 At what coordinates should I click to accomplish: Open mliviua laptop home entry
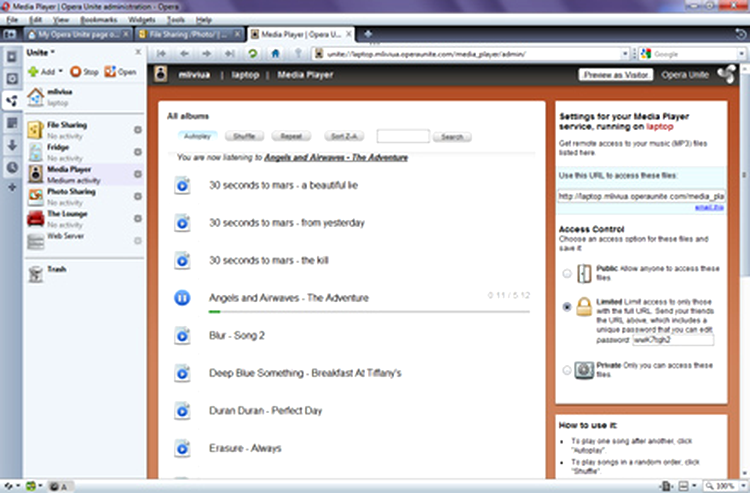tap(50, 97)
